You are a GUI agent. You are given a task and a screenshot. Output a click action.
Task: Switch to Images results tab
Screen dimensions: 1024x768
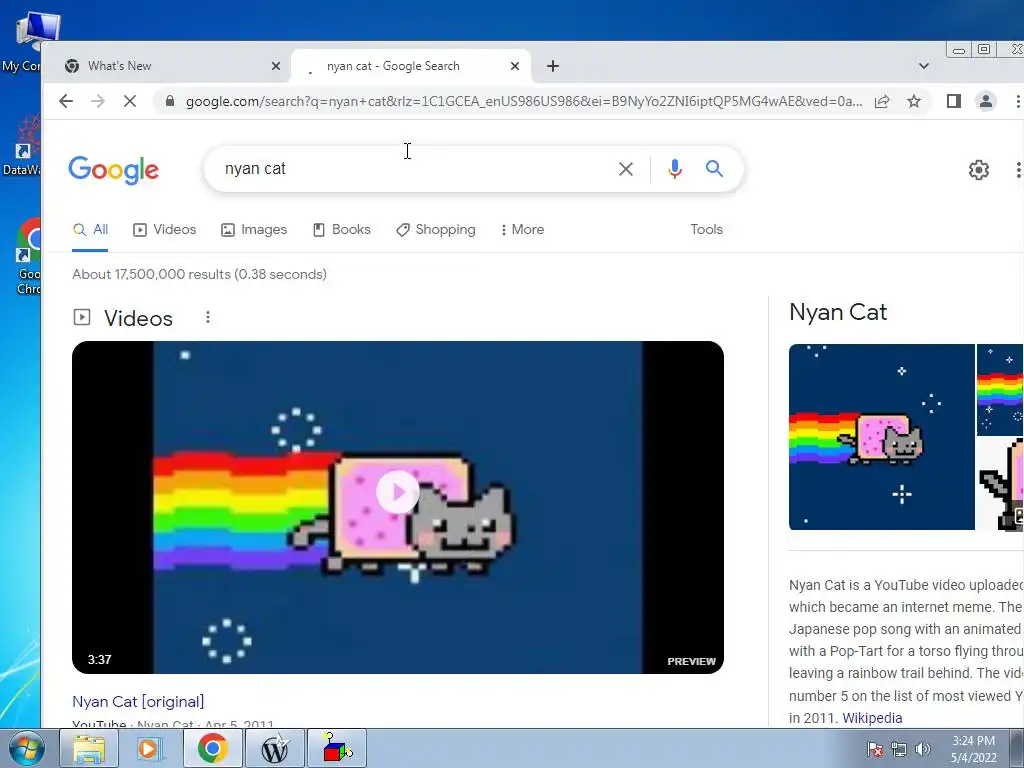254,230
